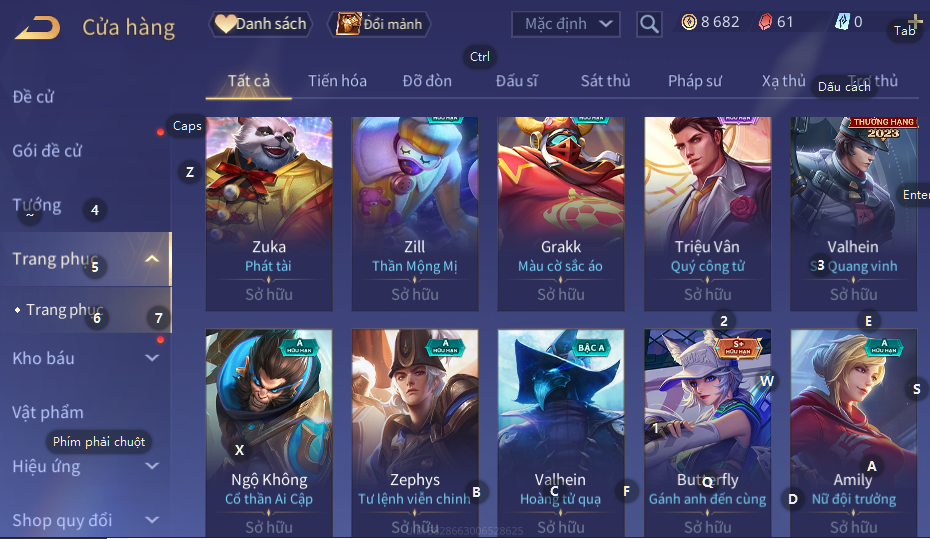Click the red ruby currency icon
The image size is (930, 539).
pos(766,23)
